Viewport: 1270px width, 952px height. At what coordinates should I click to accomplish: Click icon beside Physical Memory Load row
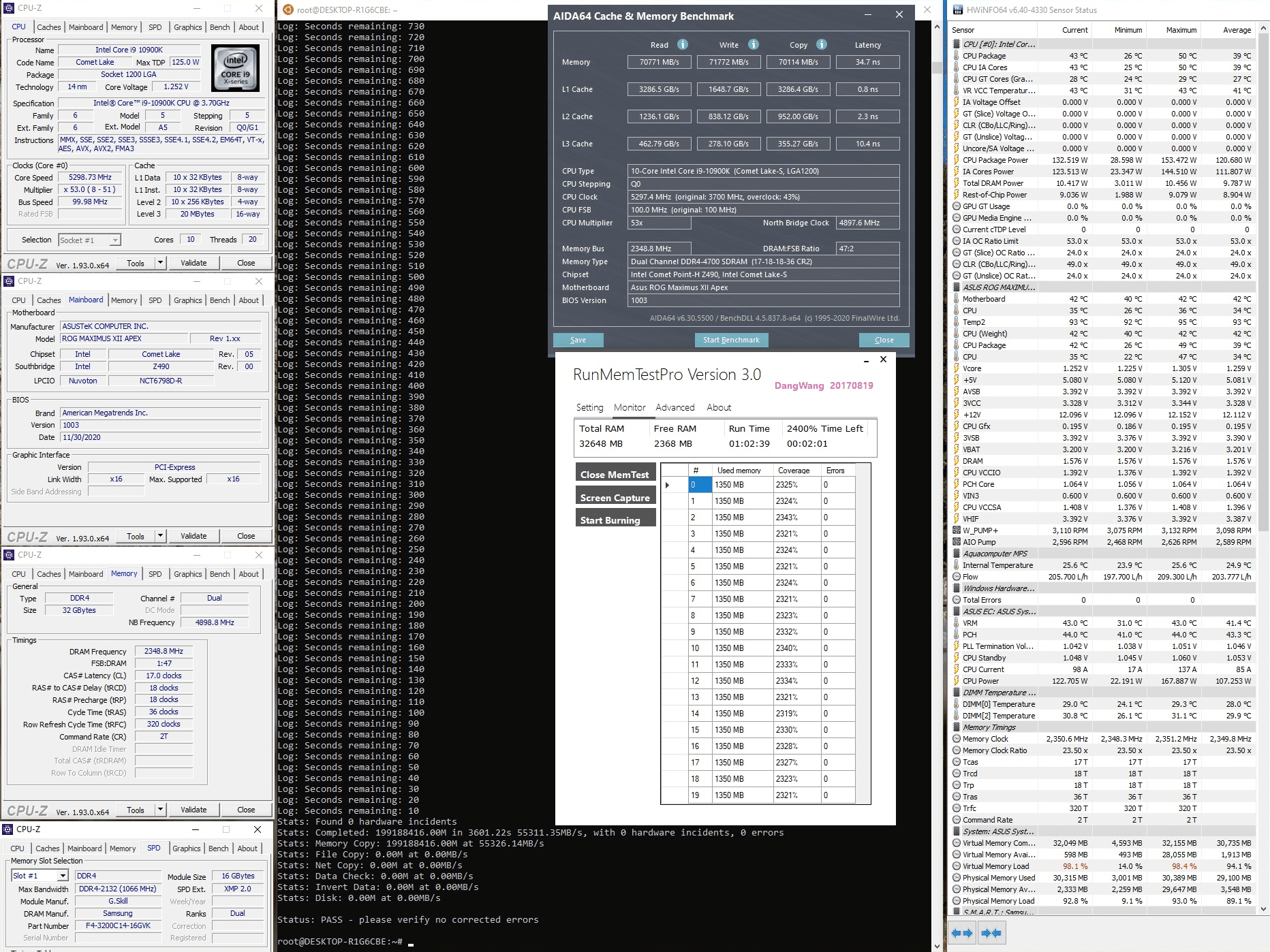point(957,901)
